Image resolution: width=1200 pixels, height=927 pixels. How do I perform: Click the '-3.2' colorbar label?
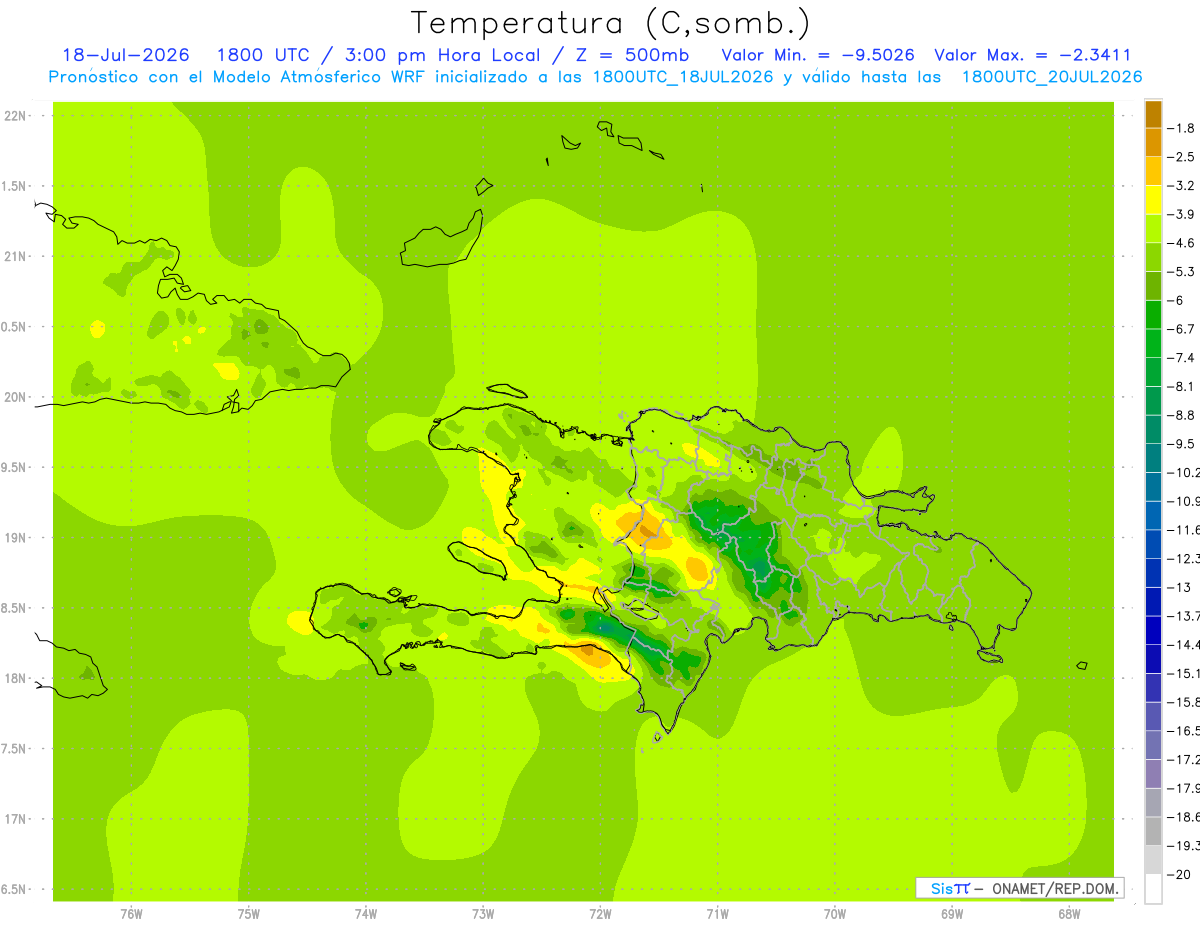pos(1181,186)
